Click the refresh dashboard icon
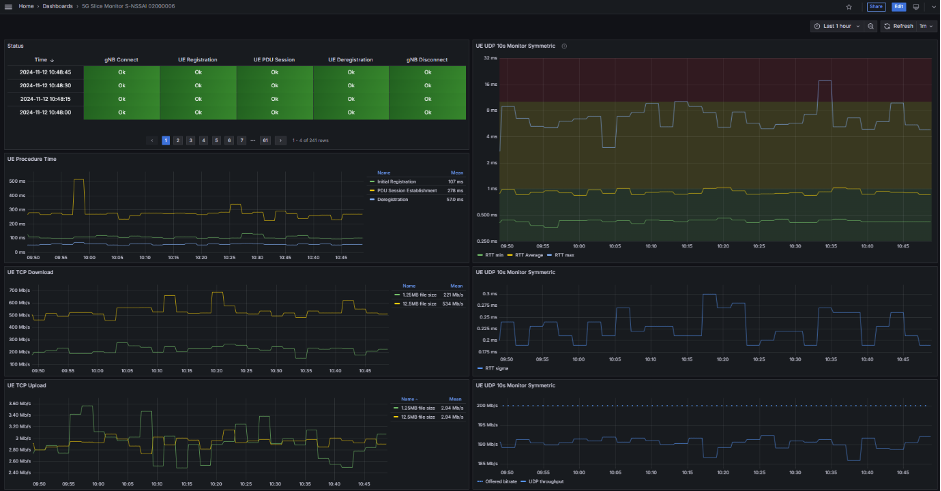 [887, 26]
